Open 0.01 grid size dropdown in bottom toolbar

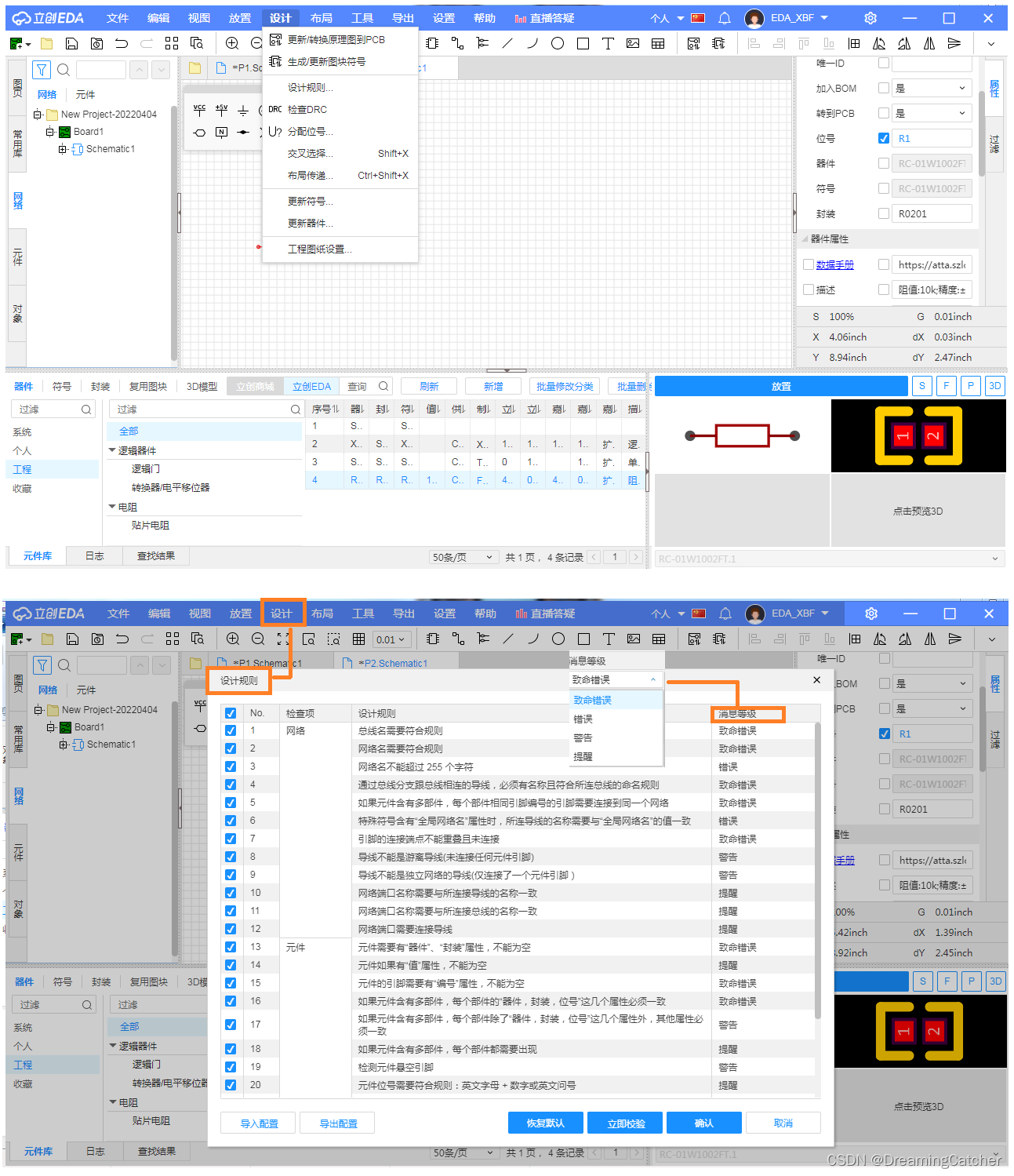(391, 639)
